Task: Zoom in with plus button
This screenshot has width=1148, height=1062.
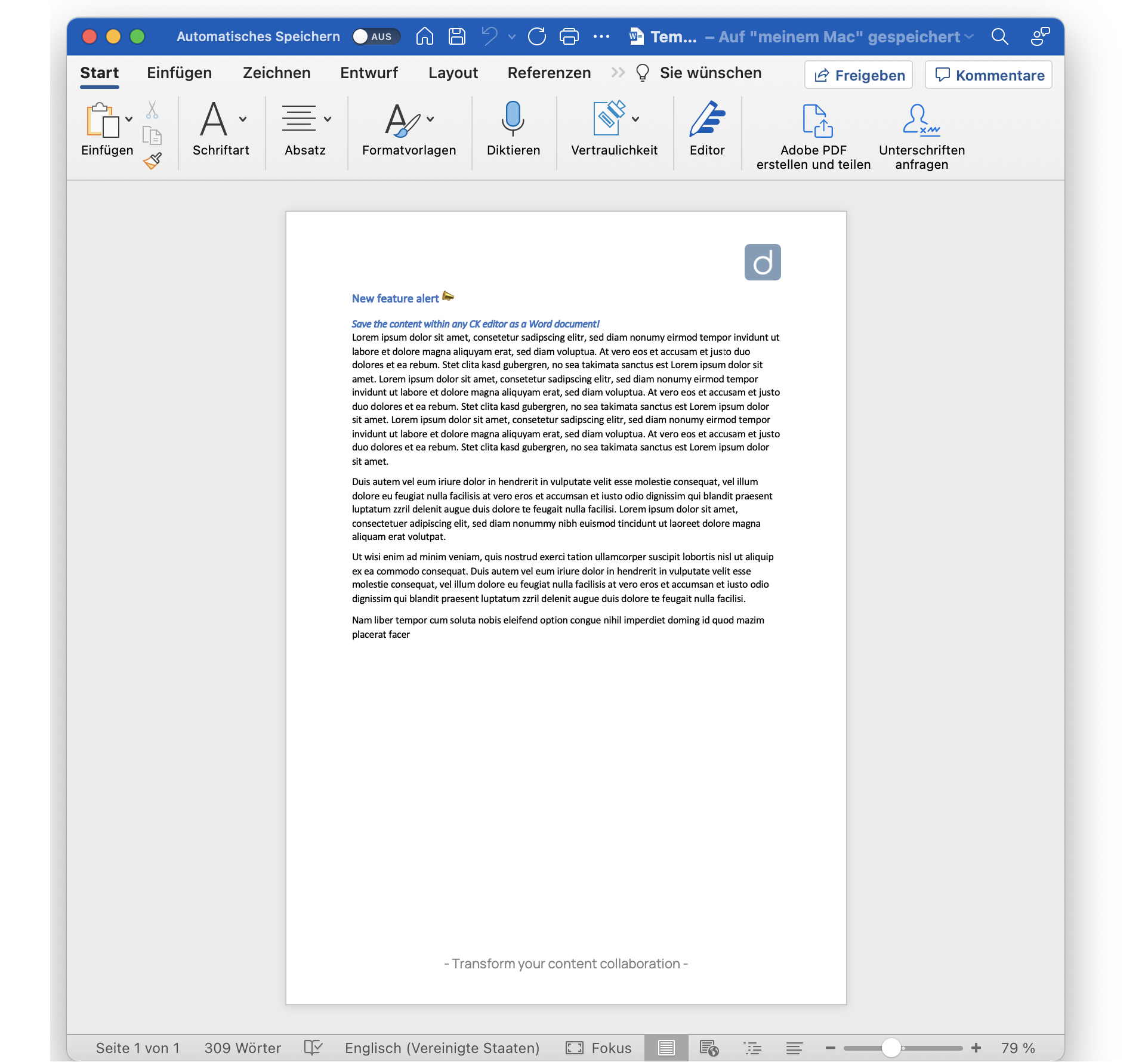Action: (x=976, y=1048)
